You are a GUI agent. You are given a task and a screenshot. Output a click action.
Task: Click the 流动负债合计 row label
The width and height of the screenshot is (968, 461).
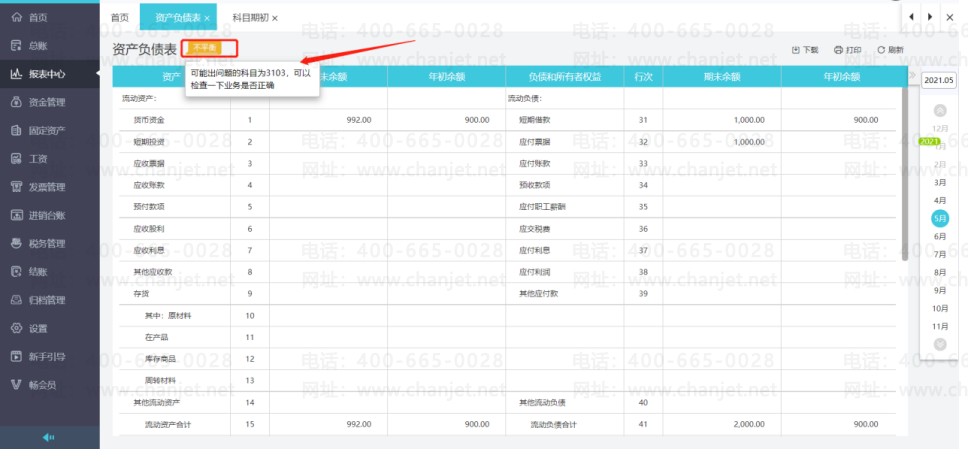point(554,424)
